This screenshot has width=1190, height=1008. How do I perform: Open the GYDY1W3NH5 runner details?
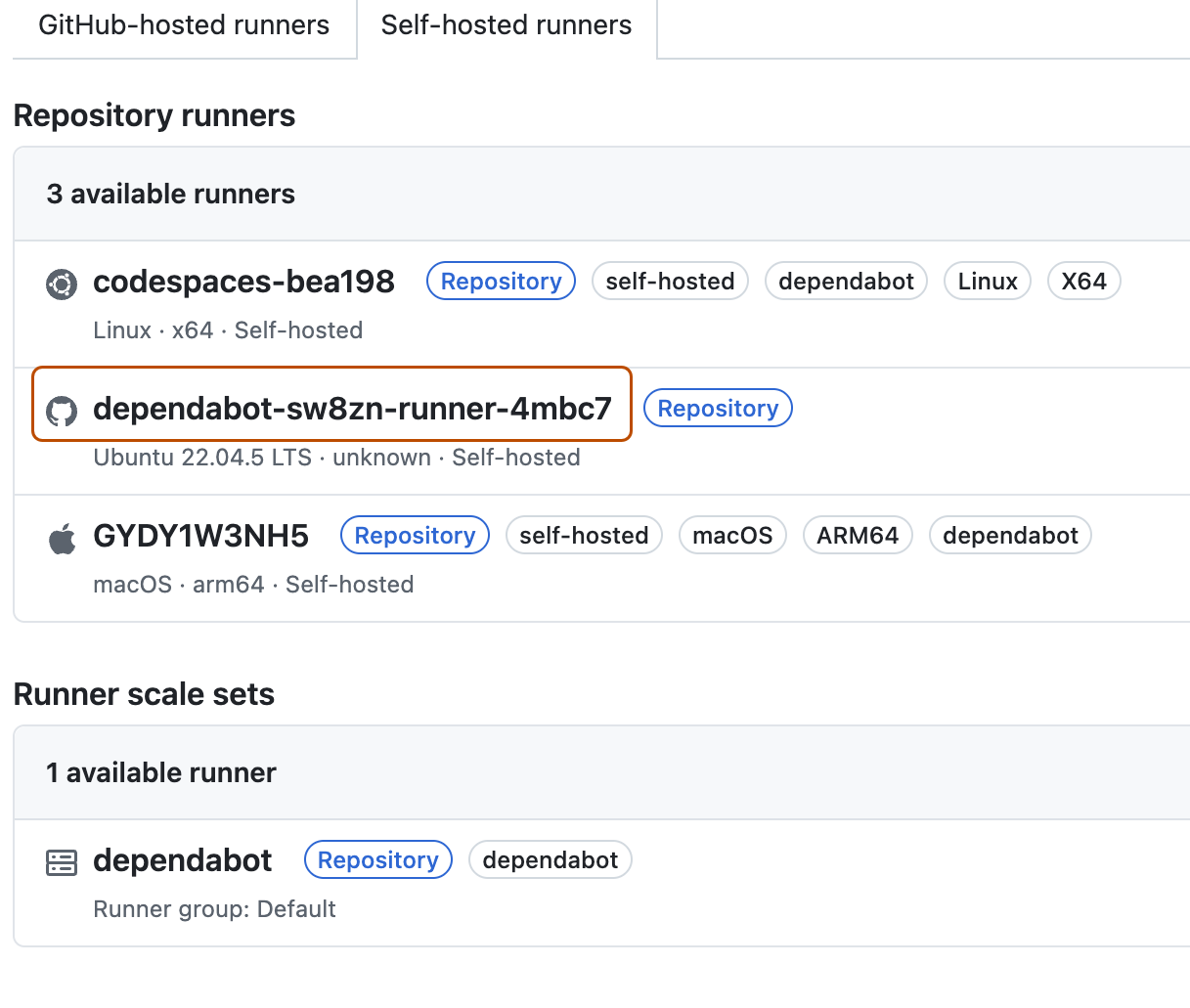click(x=200, y=535)
